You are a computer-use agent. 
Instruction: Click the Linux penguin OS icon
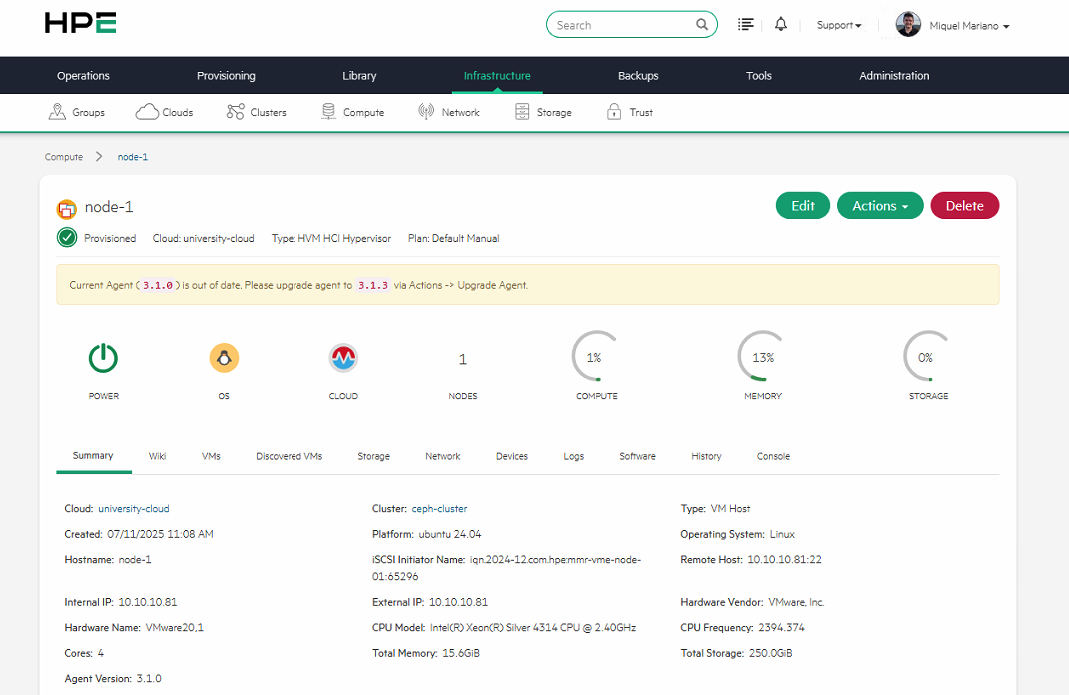[224, 358]
